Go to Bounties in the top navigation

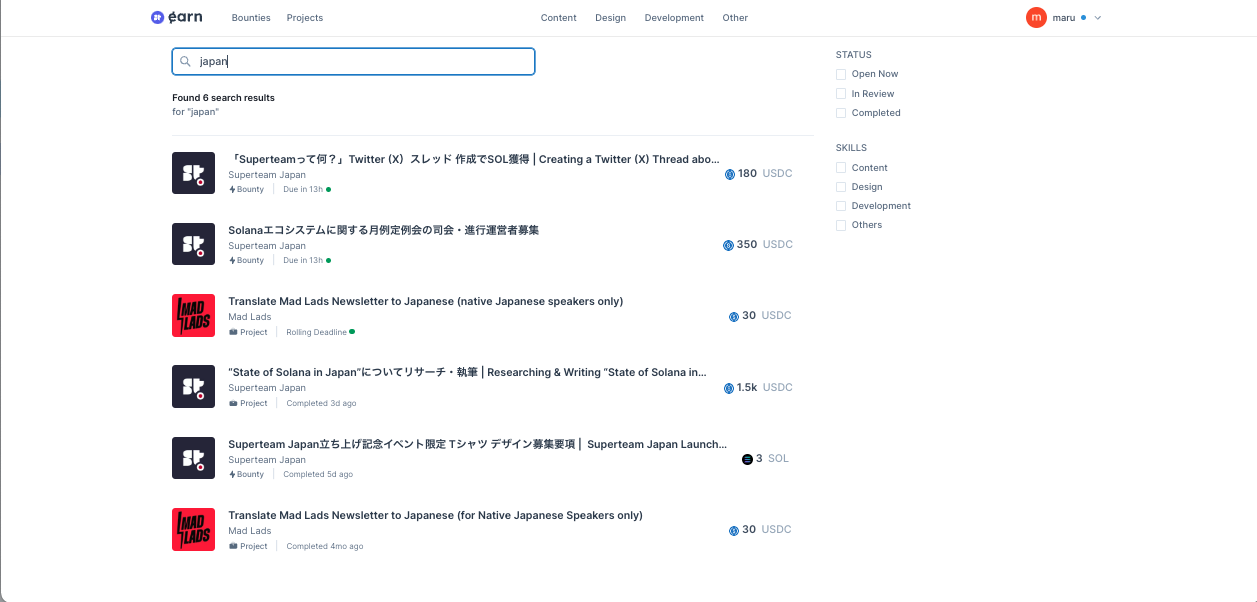coord(251,18)
